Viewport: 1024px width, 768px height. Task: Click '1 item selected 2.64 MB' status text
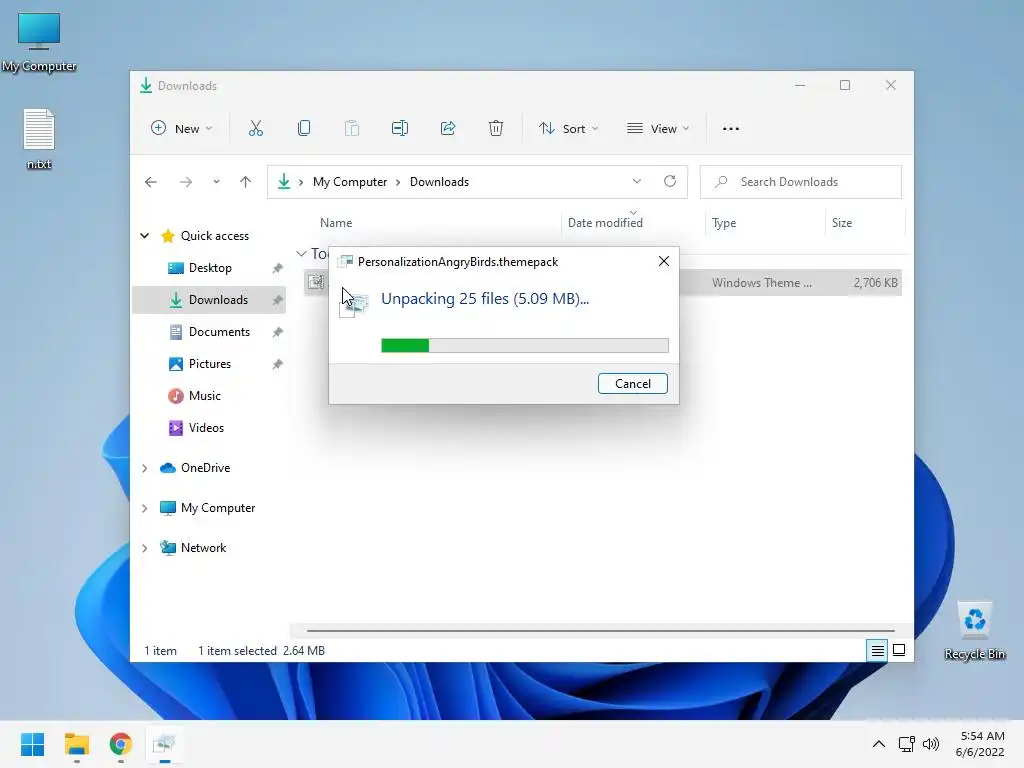[x=261, y=650]
